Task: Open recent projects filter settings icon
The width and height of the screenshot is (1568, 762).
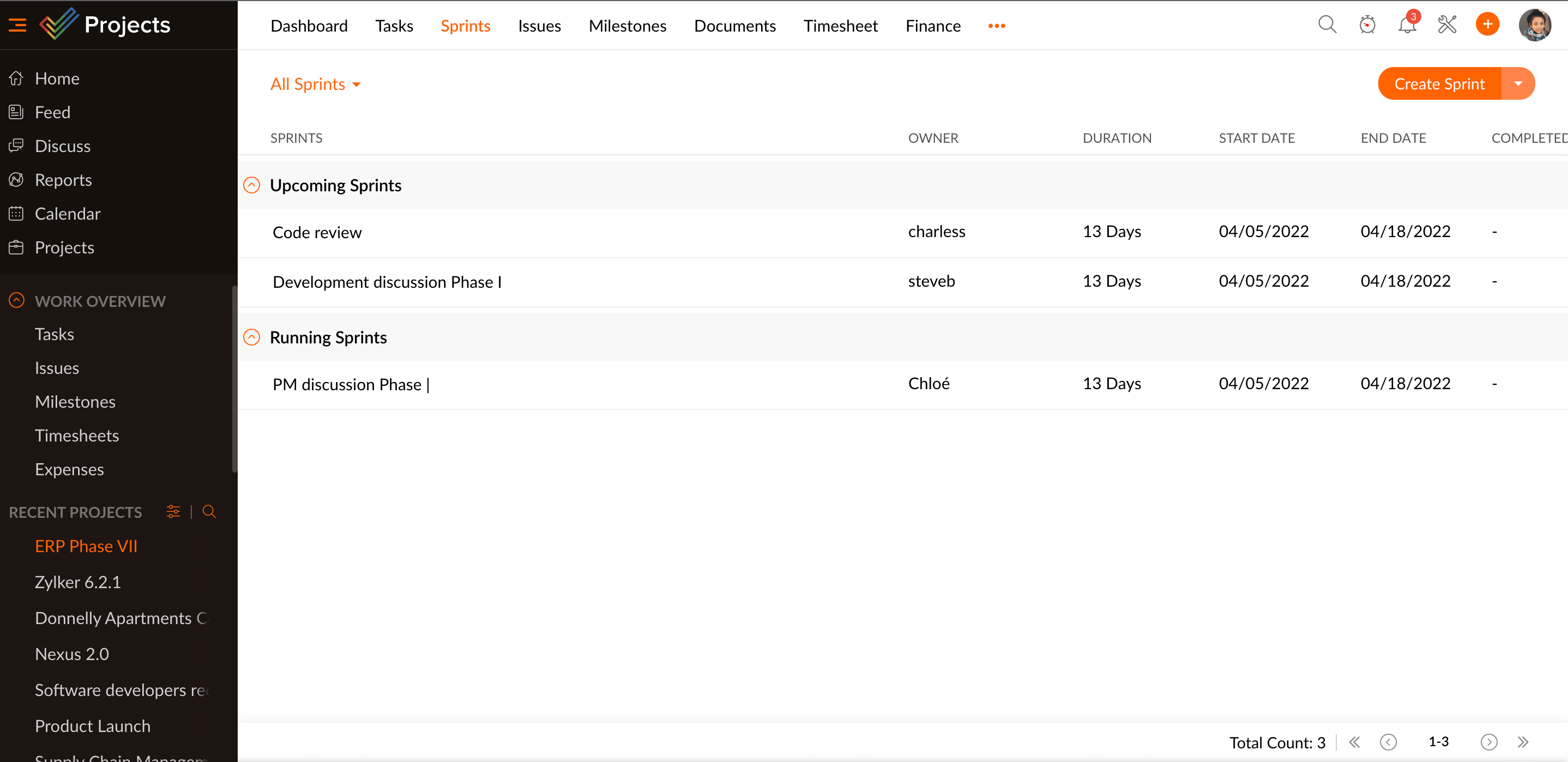Action: tap(173, 512)
